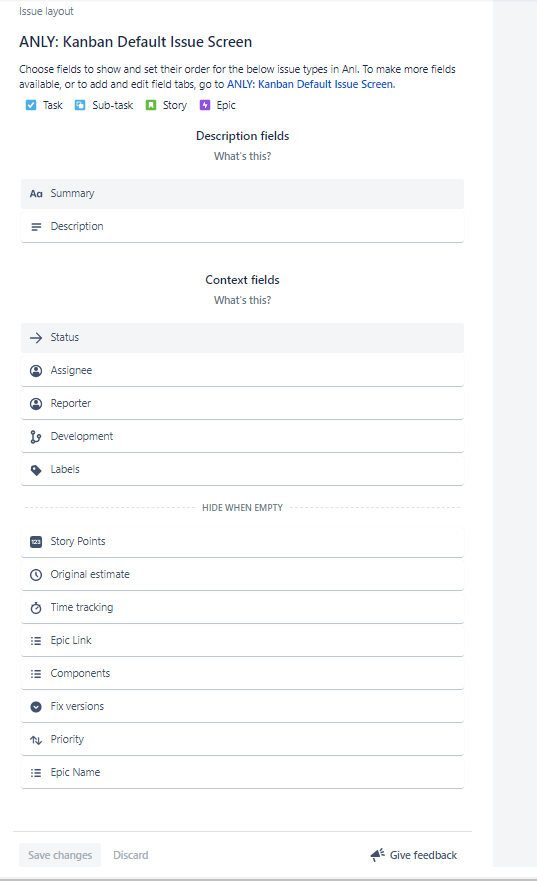The width and height of the screenshot is (537, 881).
Task: Open Give feedback
Action: pyautogui.click(x=414, y=855)
